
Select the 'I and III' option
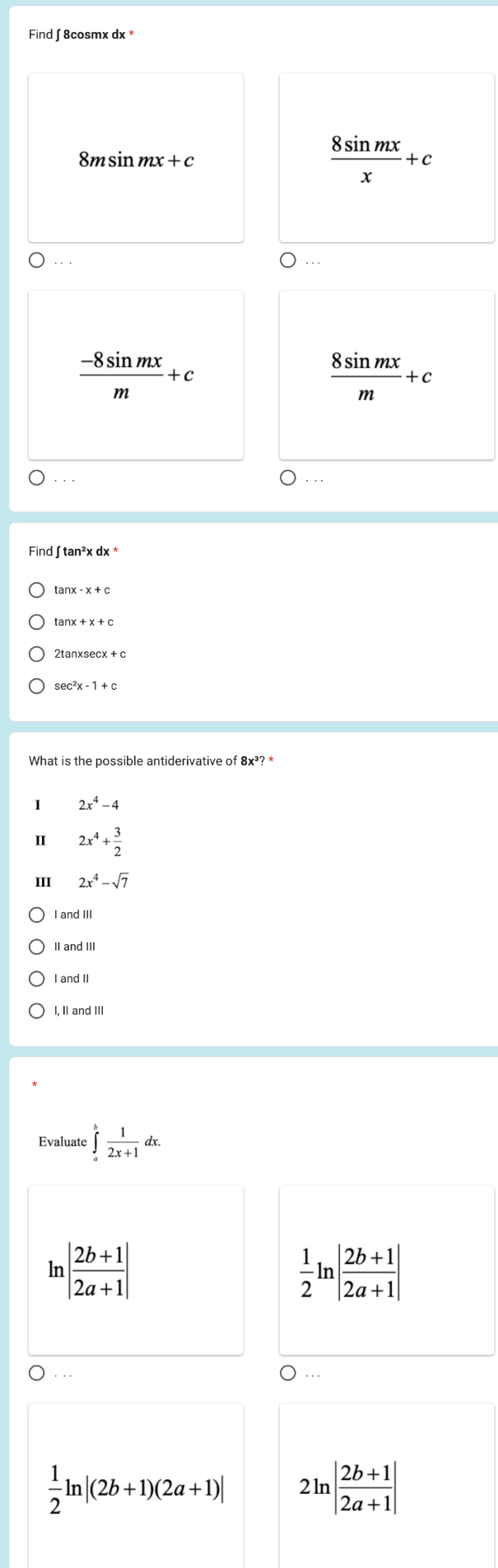pos(37,914)
